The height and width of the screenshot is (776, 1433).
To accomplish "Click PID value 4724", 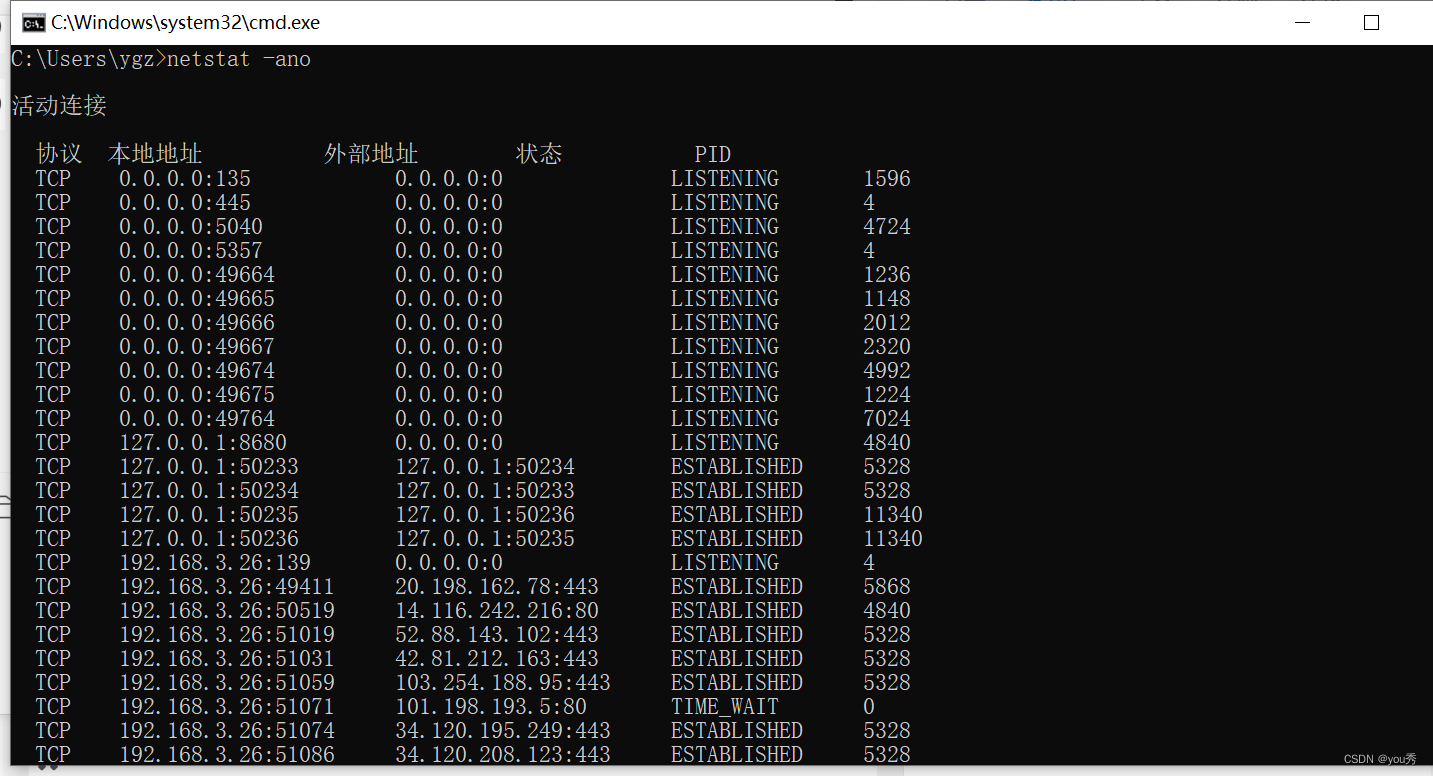I will (x=887, y=227).
